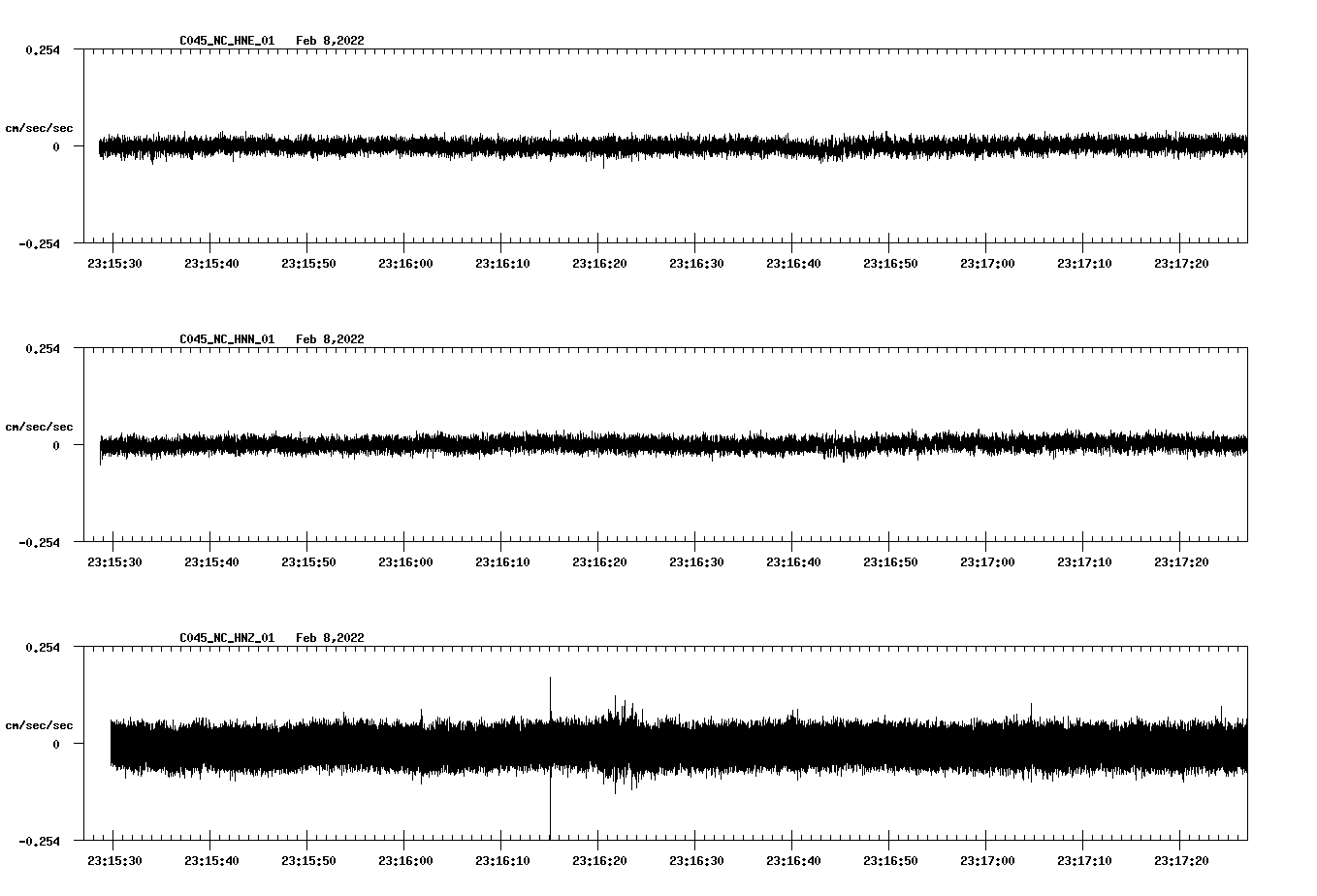The height and width of the screenshot is (896, 1317).
Task: Click the 23:16:20 time label on HNZ plot
Action: click(599, 861)
